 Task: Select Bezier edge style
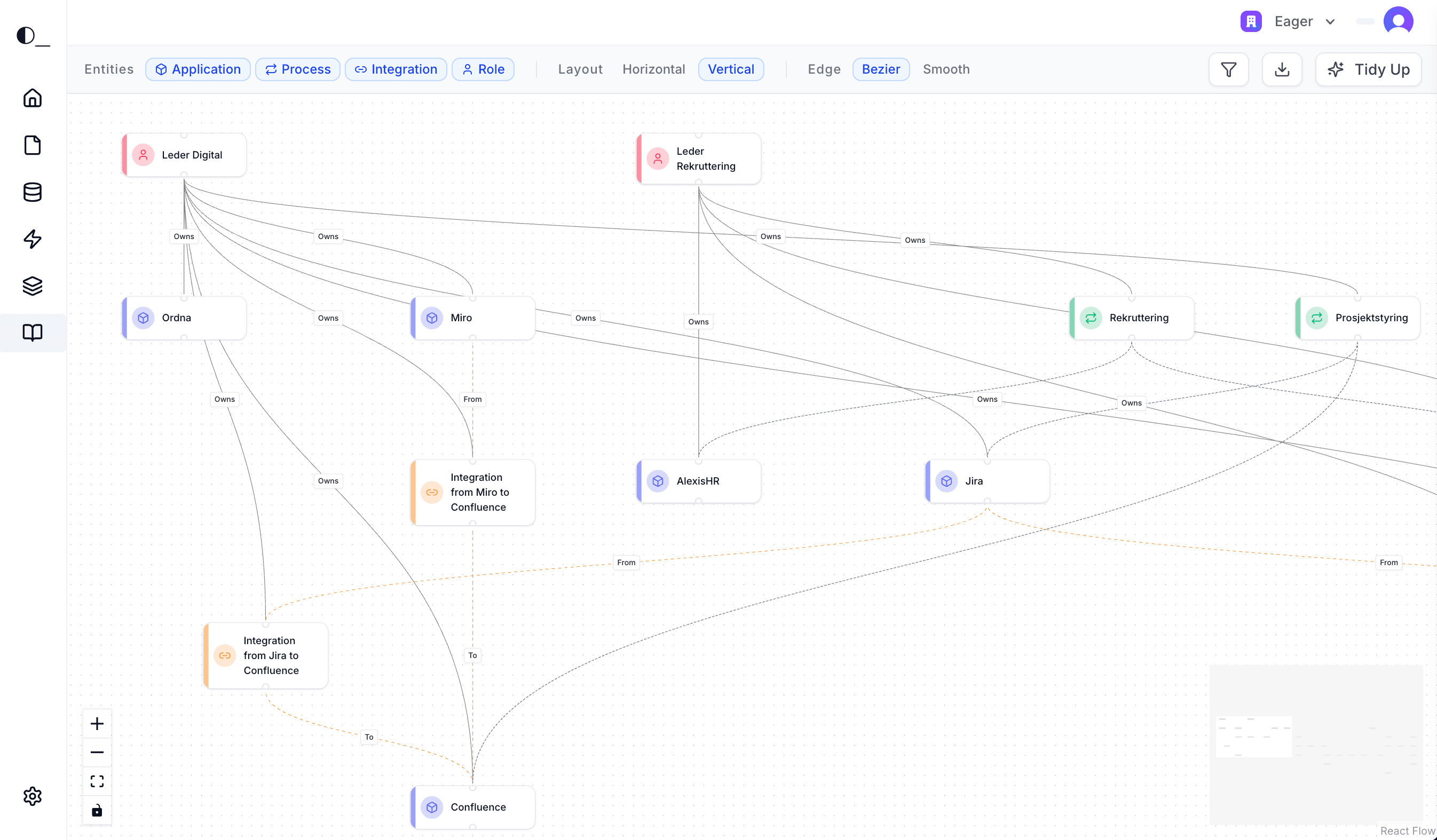pos(881,69)
